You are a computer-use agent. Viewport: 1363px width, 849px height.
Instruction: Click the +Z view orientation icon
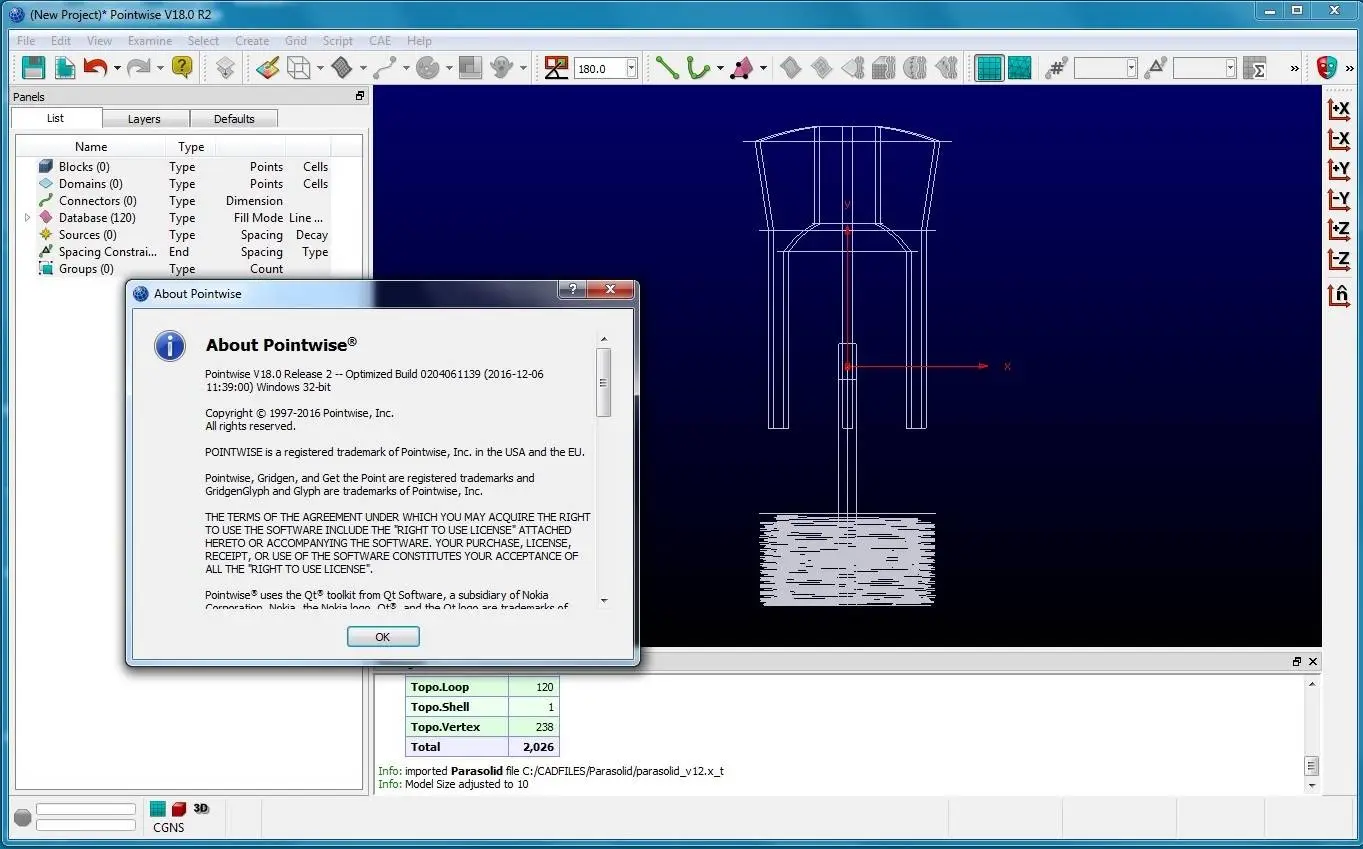[1339, 230]
